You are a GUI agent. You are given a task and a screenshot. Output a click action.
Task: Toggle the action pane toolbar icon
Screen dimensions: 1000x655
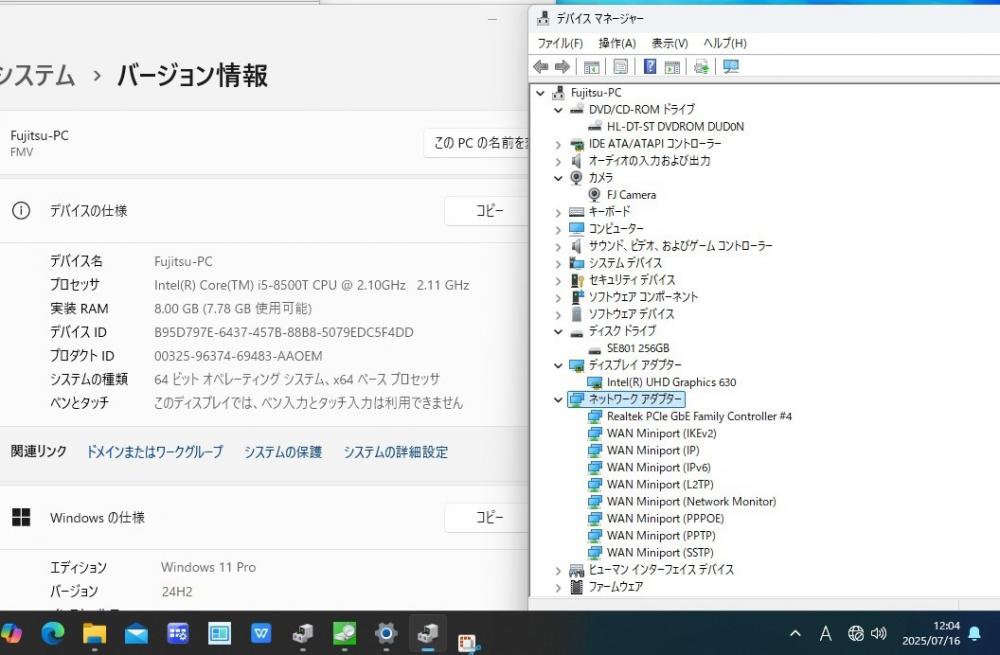click(x=672, y=67)
